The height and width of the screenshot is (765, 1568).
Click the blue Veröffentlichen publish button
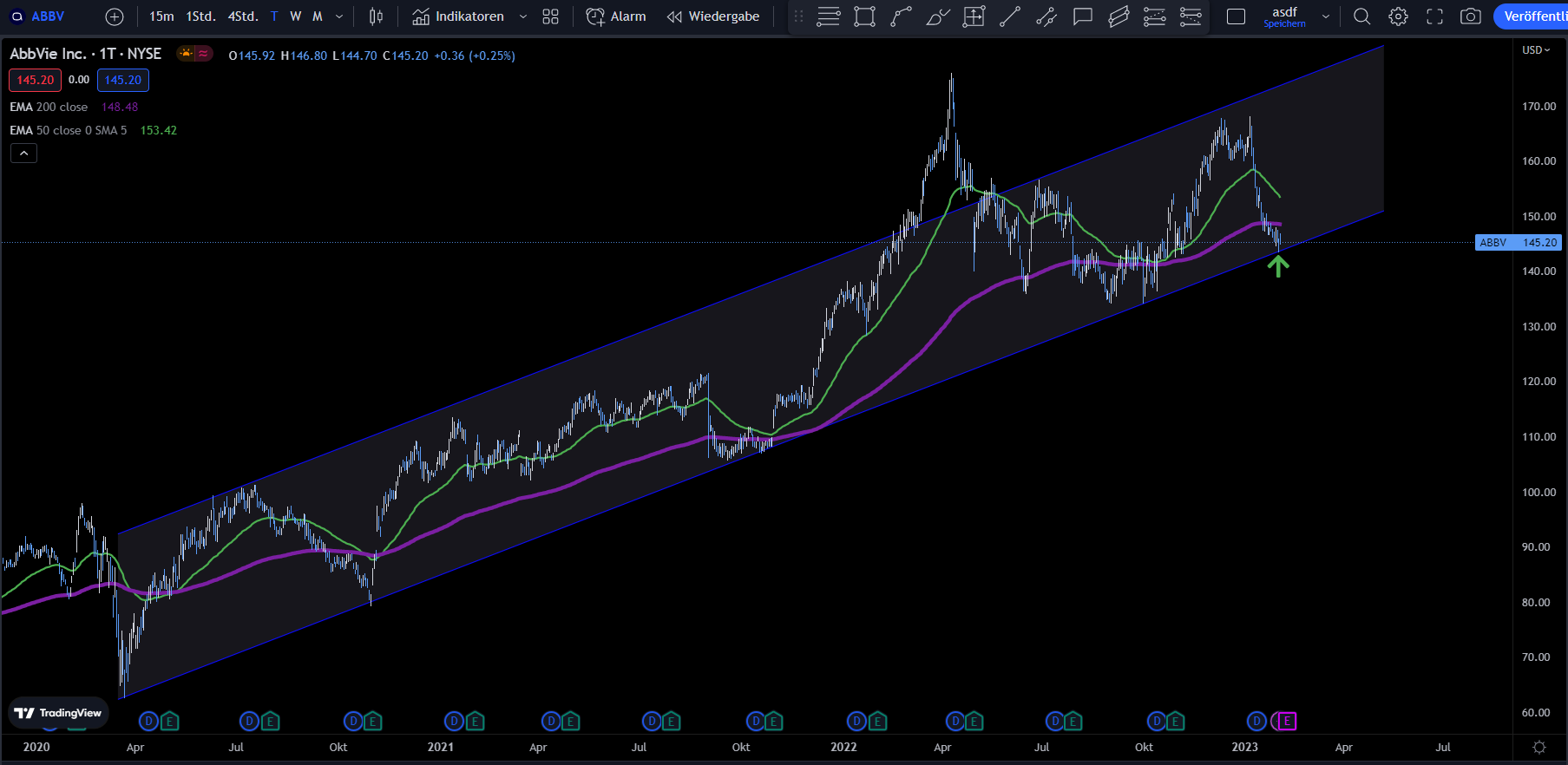click(1532, 16)
